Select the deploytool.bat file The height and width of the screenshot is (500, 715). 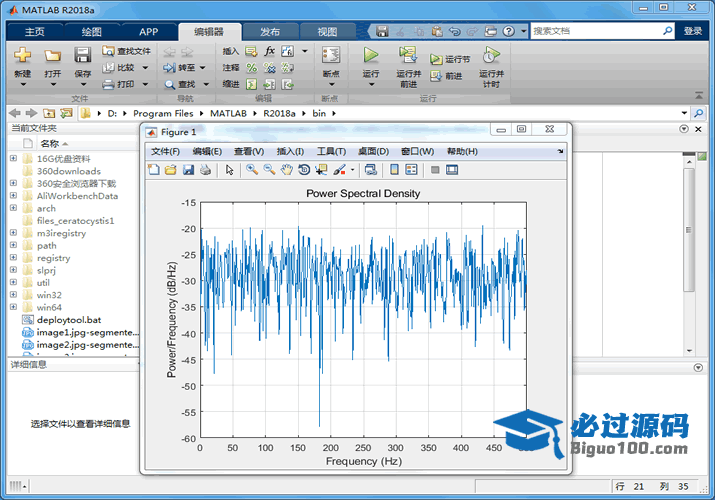tap(69, 320)
